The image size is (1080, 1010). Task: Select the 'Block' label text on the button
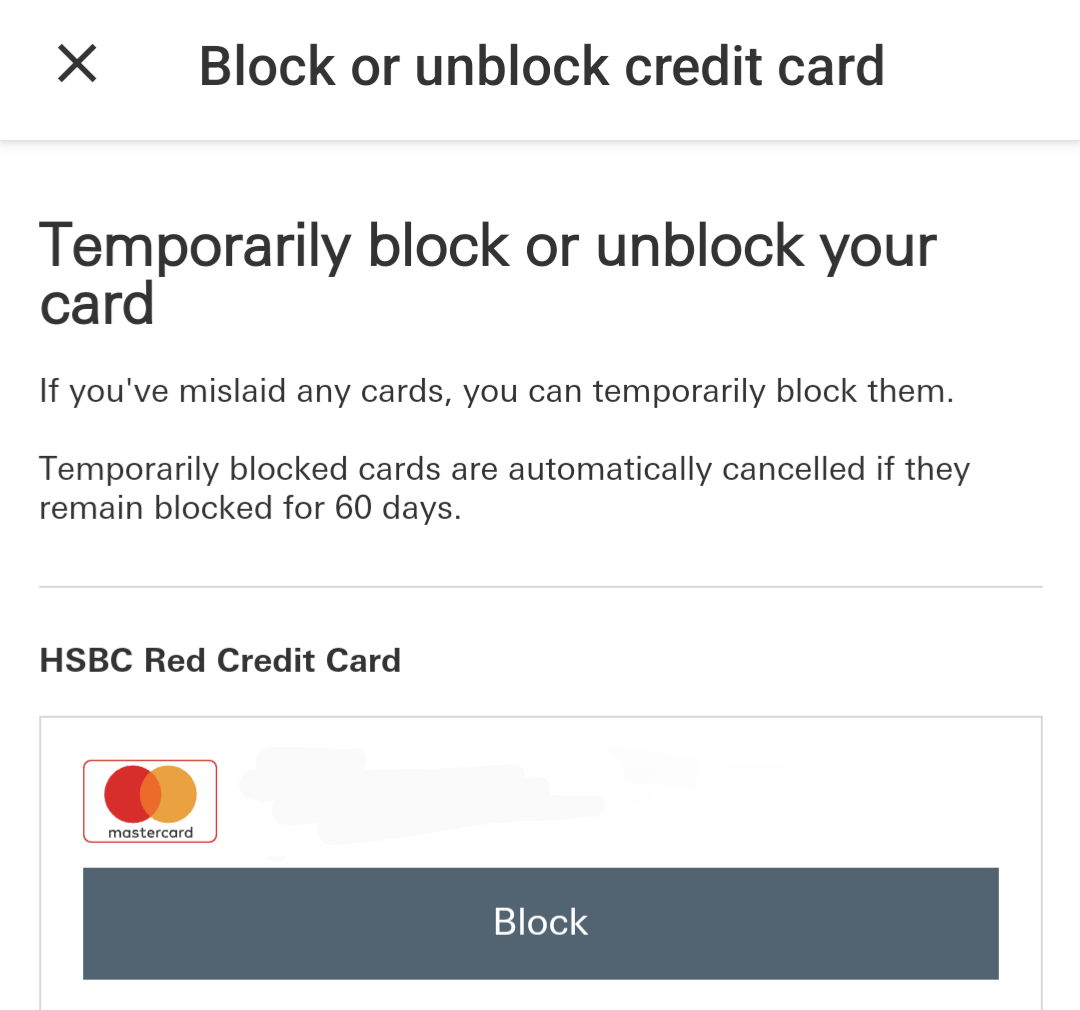[x=541, y=922]
